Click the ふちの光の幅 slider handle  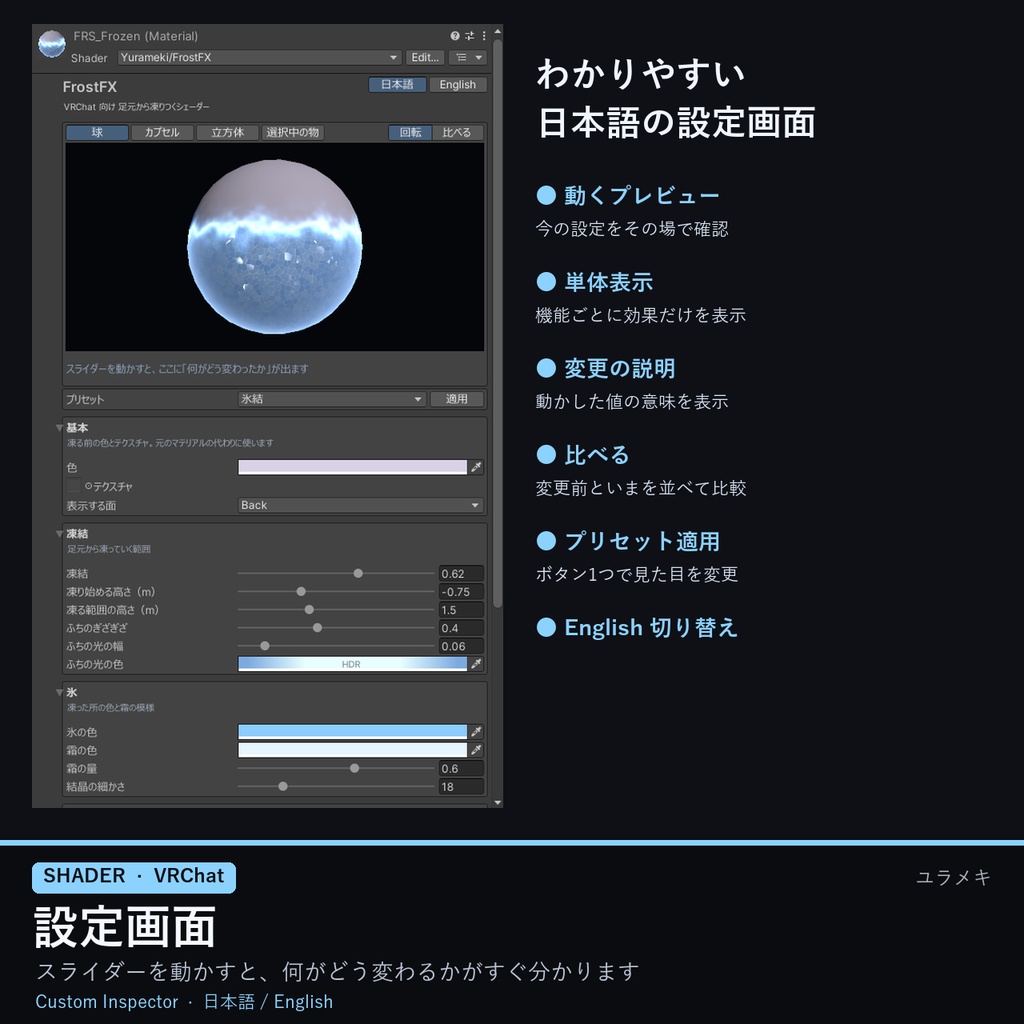click(264, 646)
